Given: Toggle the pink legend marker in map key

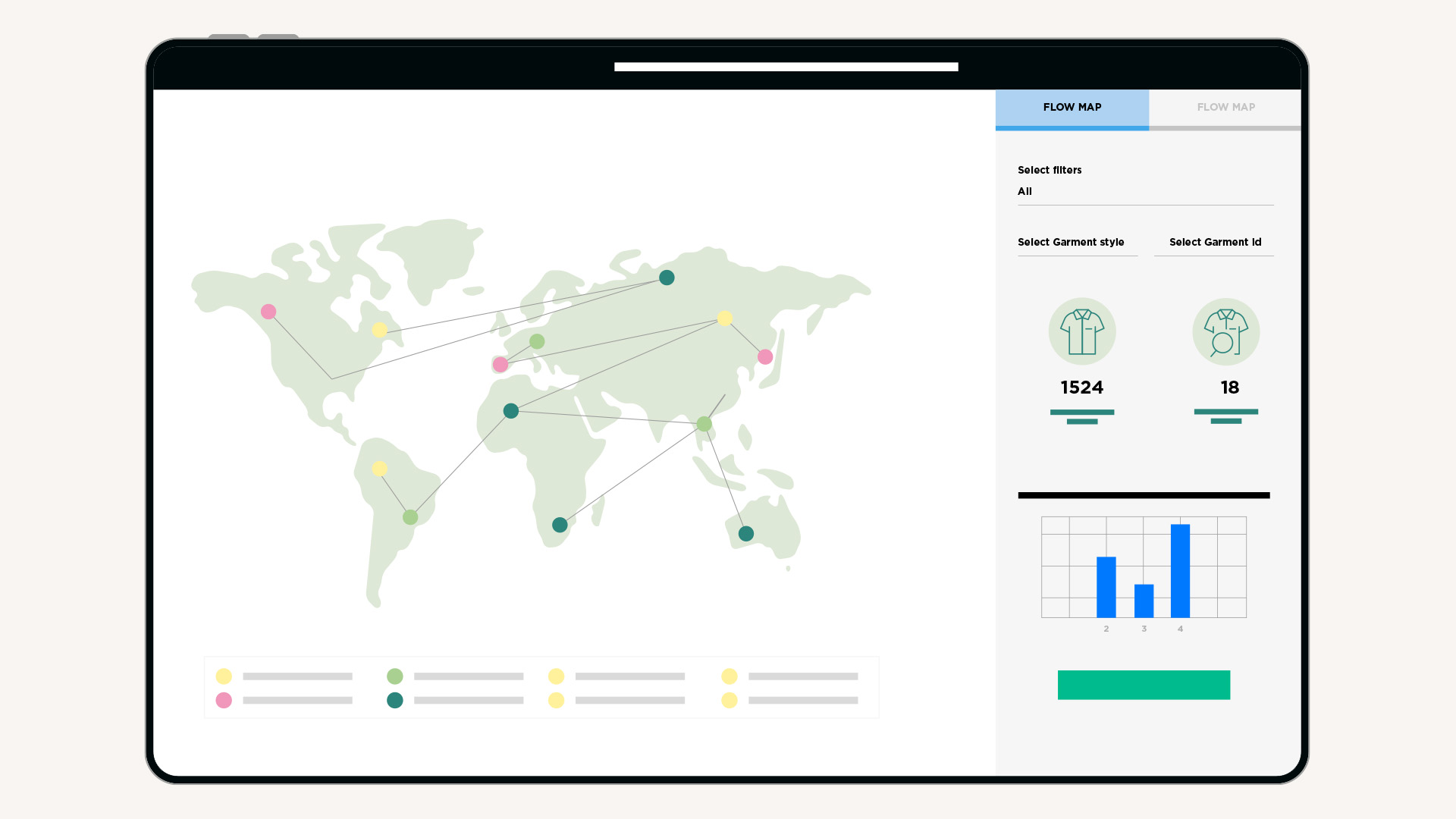Looking at the screenshot, I should [x=224, y=700].
